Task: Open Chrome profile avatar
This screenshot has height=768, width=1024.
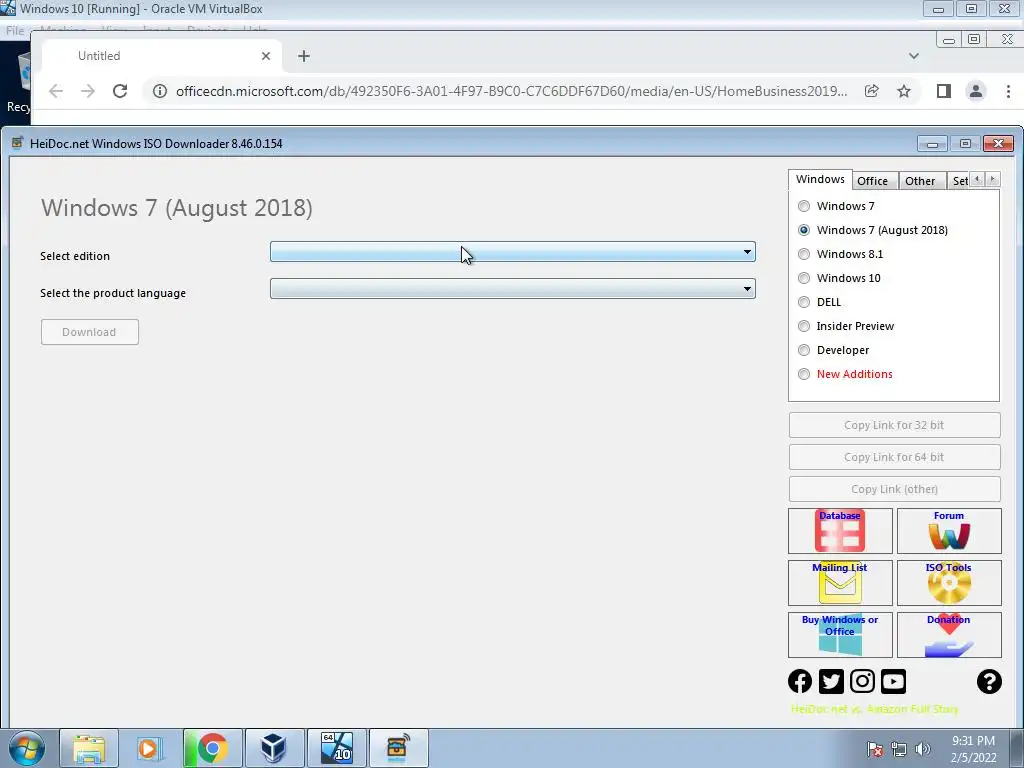Action: click(976, 91)
